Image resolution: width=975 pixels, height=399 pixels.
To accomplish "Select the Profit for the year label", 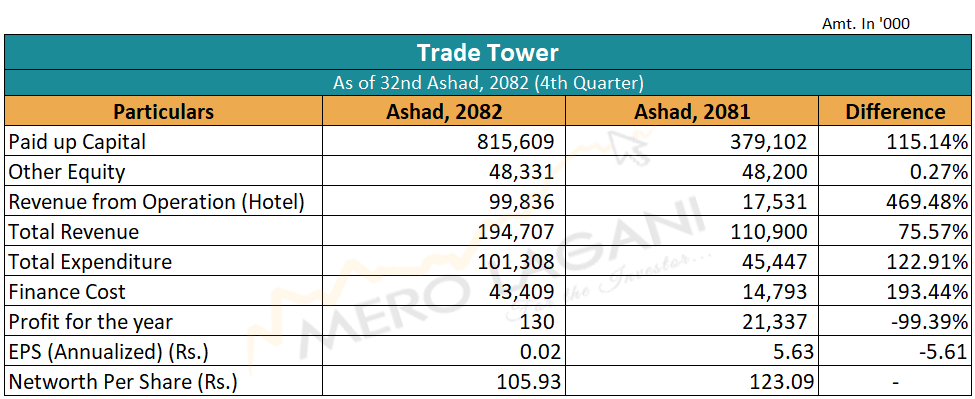I will [90, 322].
